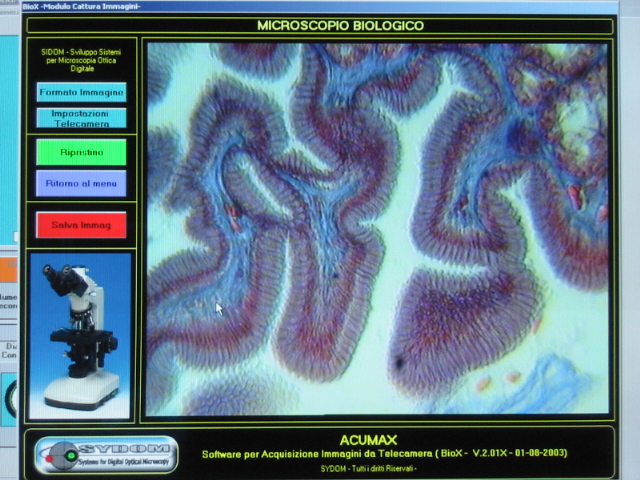
Task: Click the BioX Modulo Cattura Immagini title bar
Action: point(320,7)
